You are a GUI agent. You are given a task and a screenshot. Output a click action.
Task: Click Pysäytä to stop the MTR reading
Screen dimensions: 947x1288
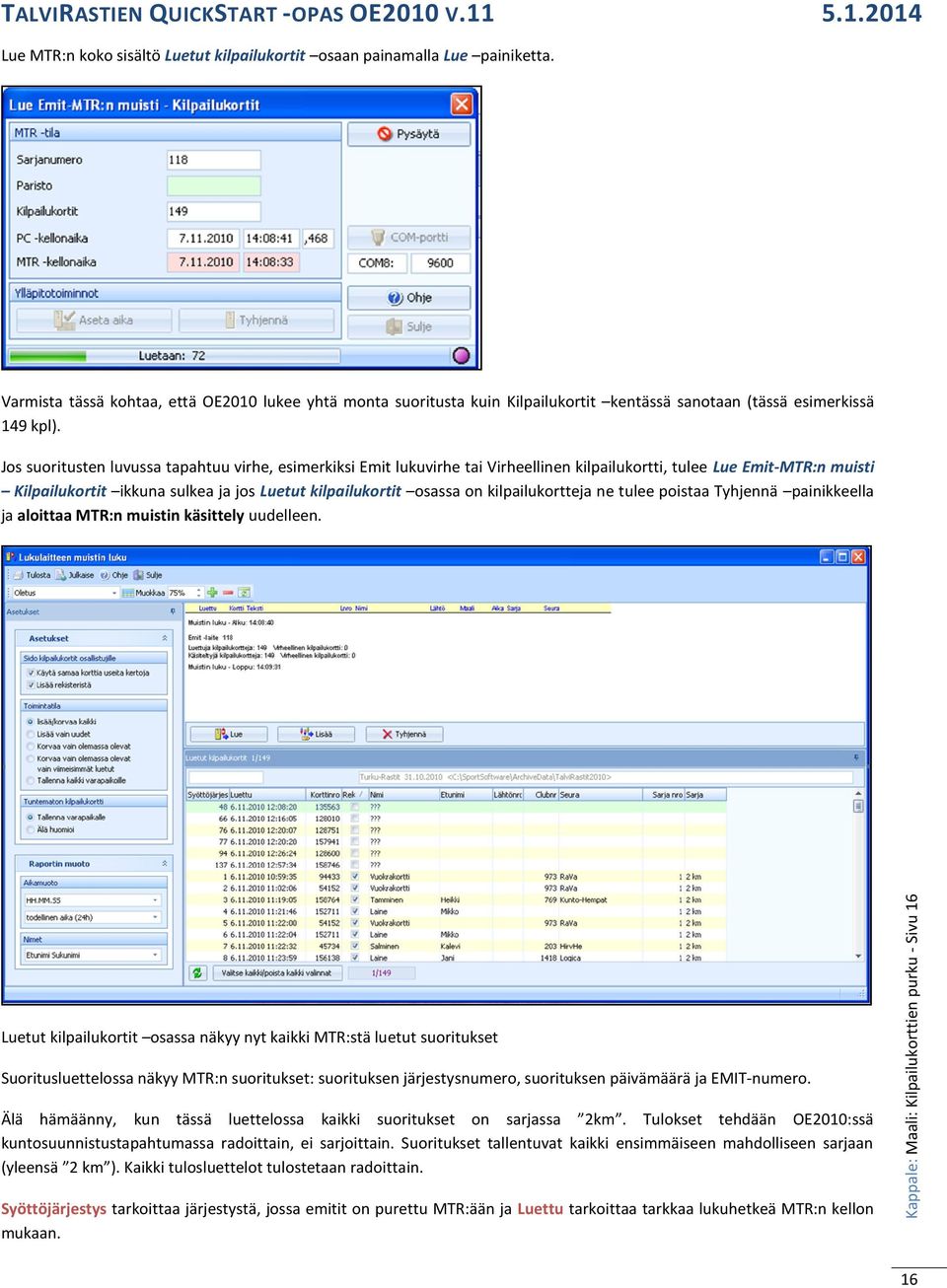coord(408,134)
